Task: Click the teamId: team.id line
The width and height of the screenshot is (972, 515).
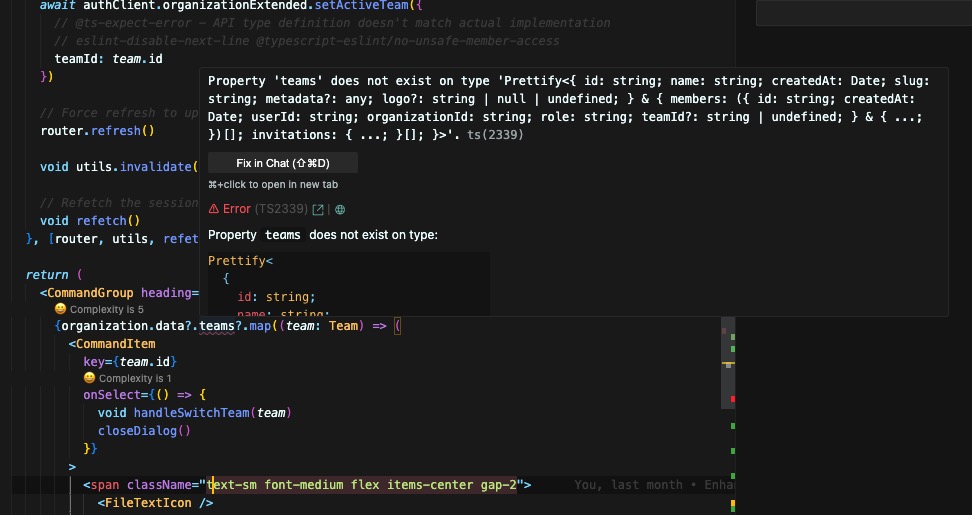Action: tap(108, 59)
